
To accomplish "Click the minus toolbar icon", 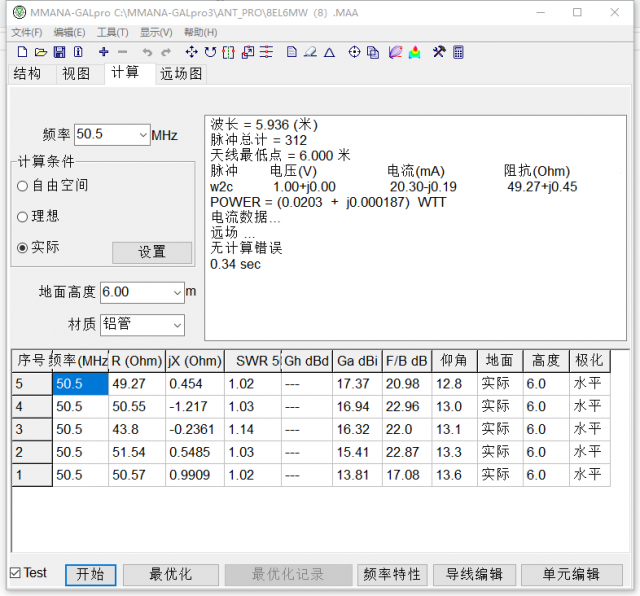I will pyautogui.click(x=122, y=52).
